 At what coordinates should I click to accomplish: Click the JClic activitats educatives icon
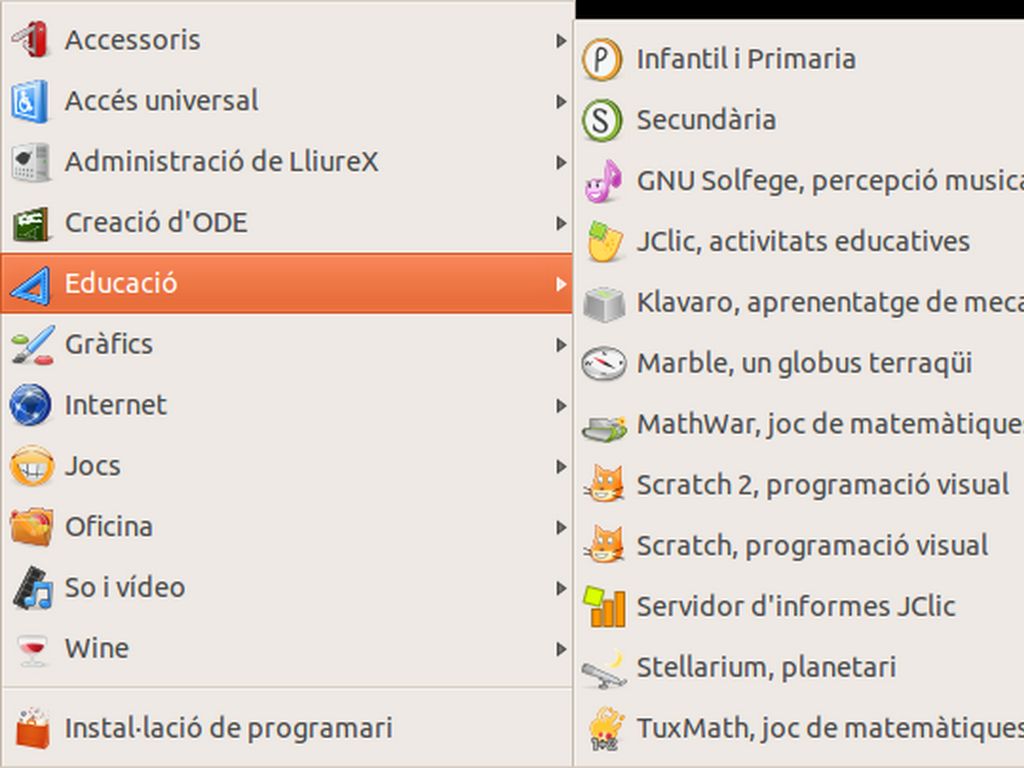click(x=603, y=242)
